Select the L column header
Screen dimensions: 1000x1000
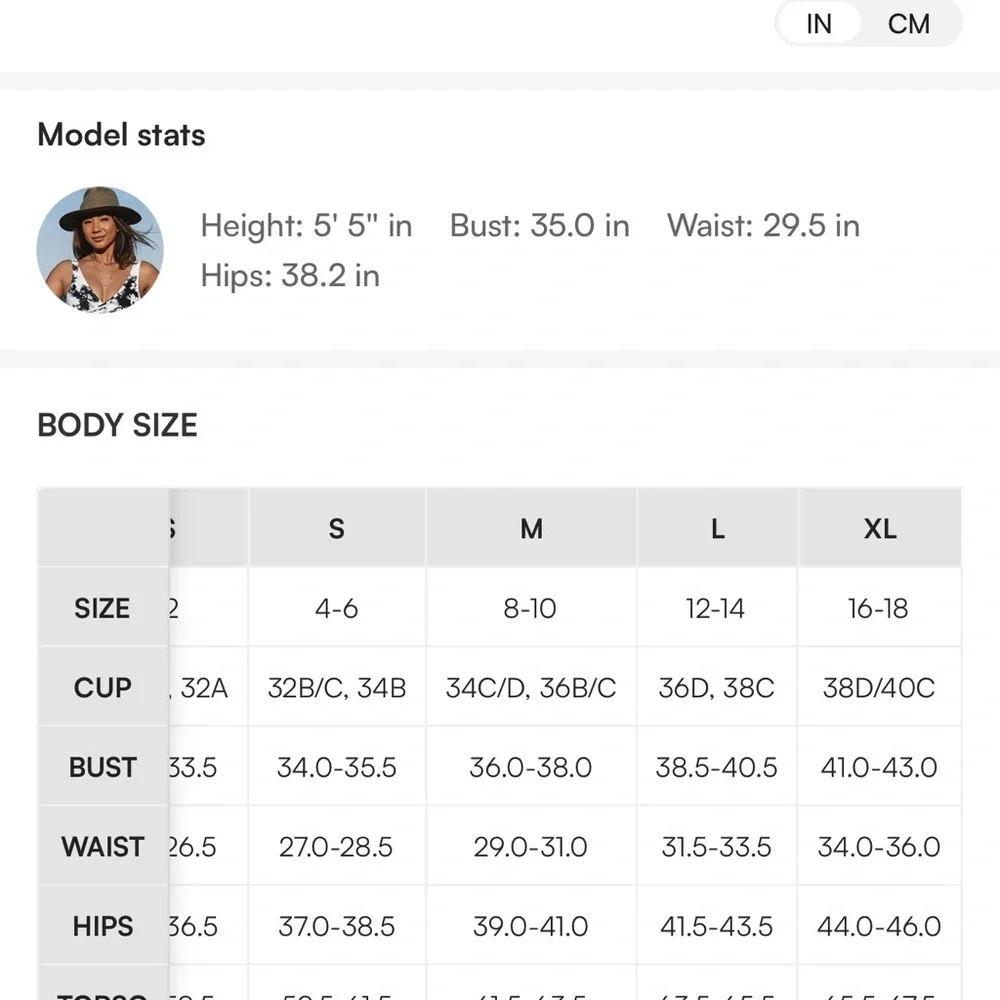coord(717,528)
